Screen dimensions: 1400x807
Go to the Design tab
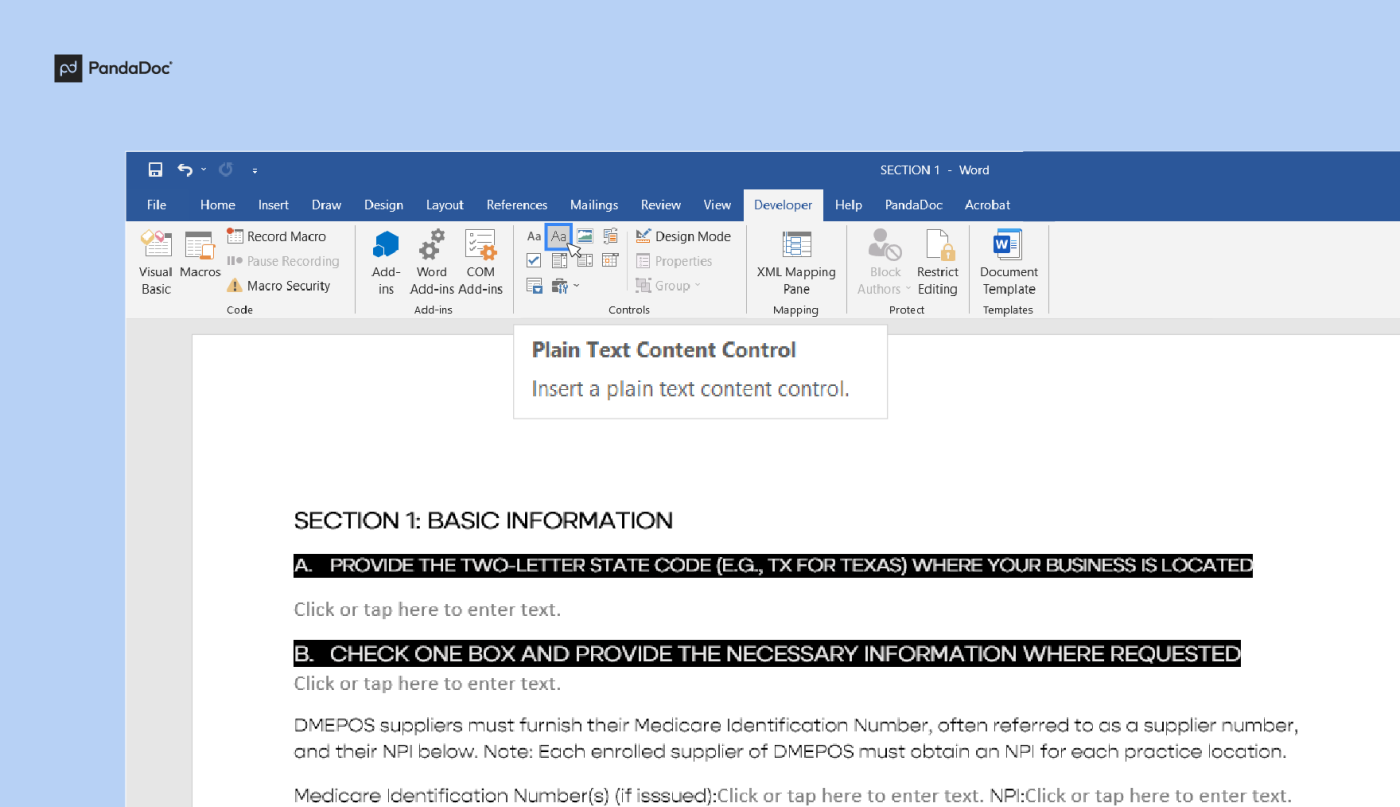tap(383, 205)
